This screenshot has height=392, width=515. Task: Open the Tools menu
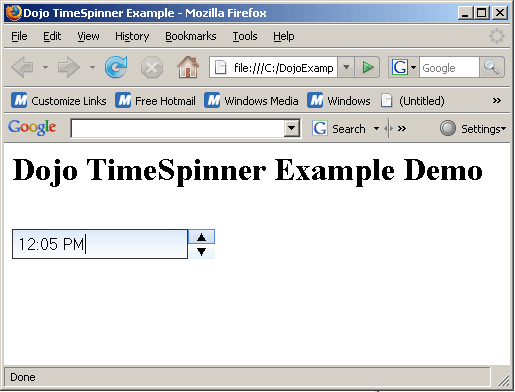pyautogui.click(x=245, y=36)
